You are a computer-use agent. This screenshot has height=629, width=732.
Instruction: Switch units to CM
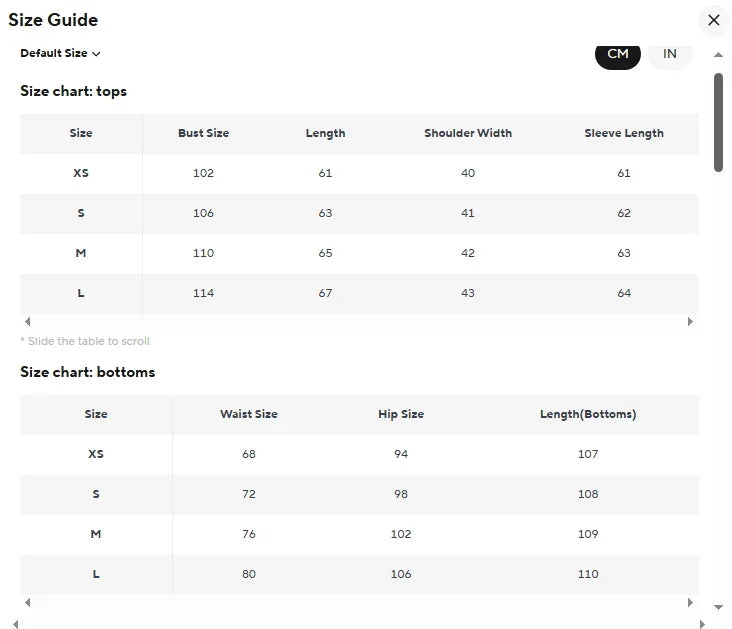618,54
